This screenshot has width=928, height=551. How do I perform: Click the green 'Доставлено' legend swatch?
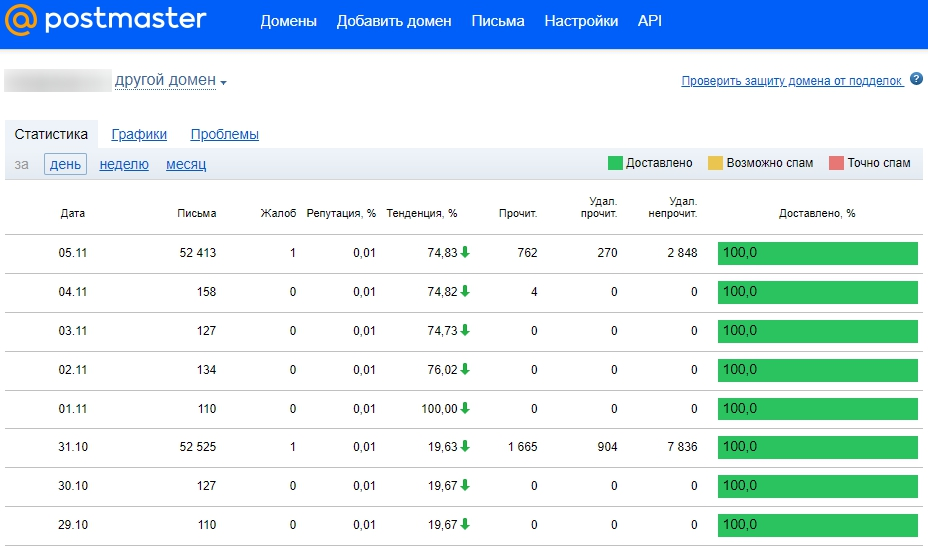click(x=615, y=163)
